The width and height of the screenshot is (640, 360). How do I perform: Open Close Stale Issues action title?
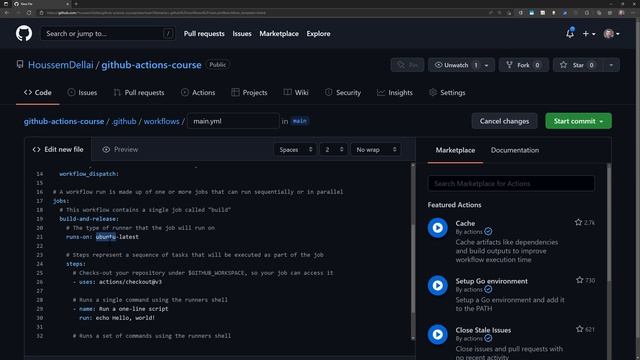[483, 330]
